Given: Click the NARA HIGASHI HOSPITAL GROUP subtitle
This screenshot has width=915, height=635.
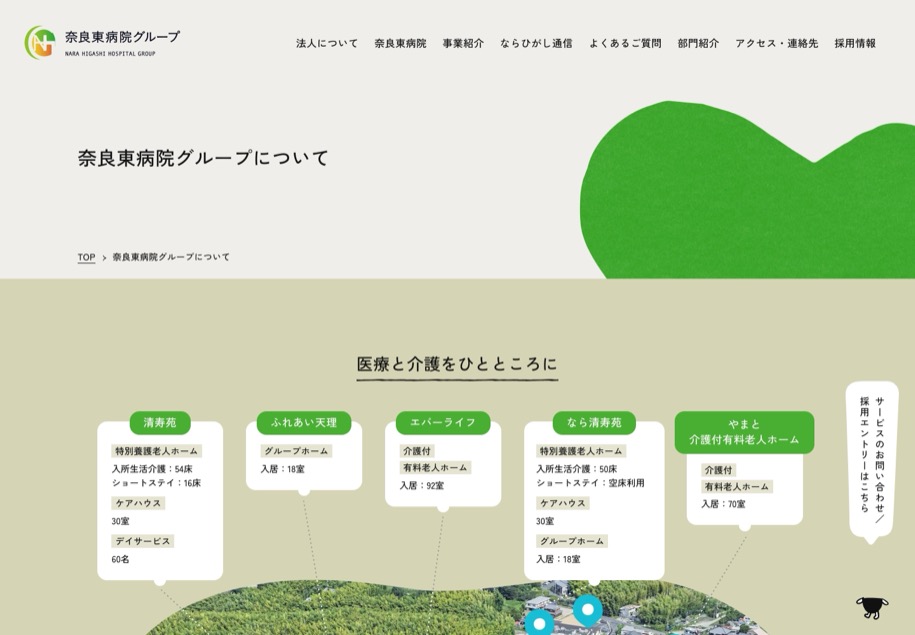Looking at the screenshot, I should [110, 54].
